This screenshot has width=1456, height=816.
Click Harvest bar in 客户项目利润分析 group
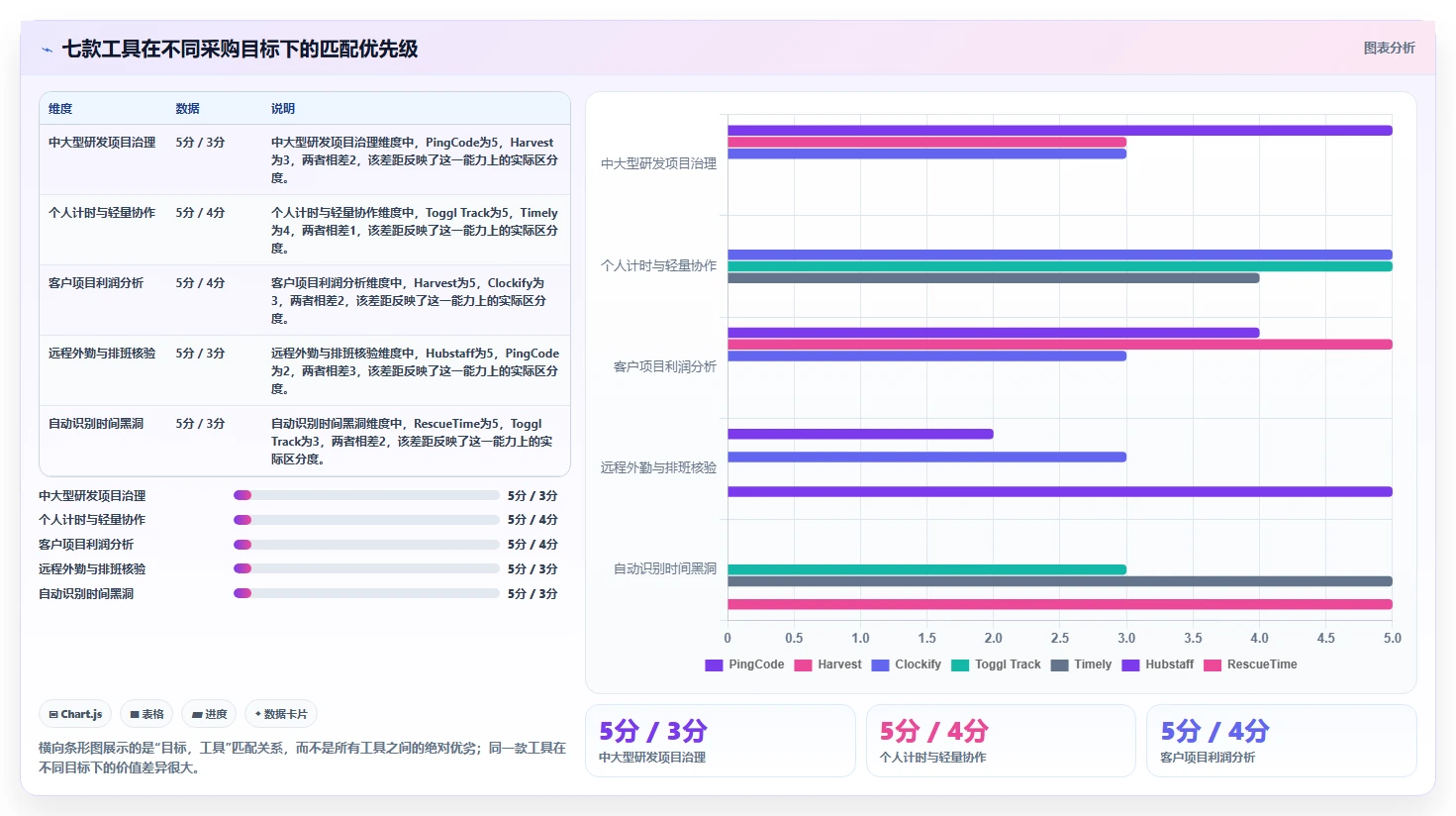1060,345
